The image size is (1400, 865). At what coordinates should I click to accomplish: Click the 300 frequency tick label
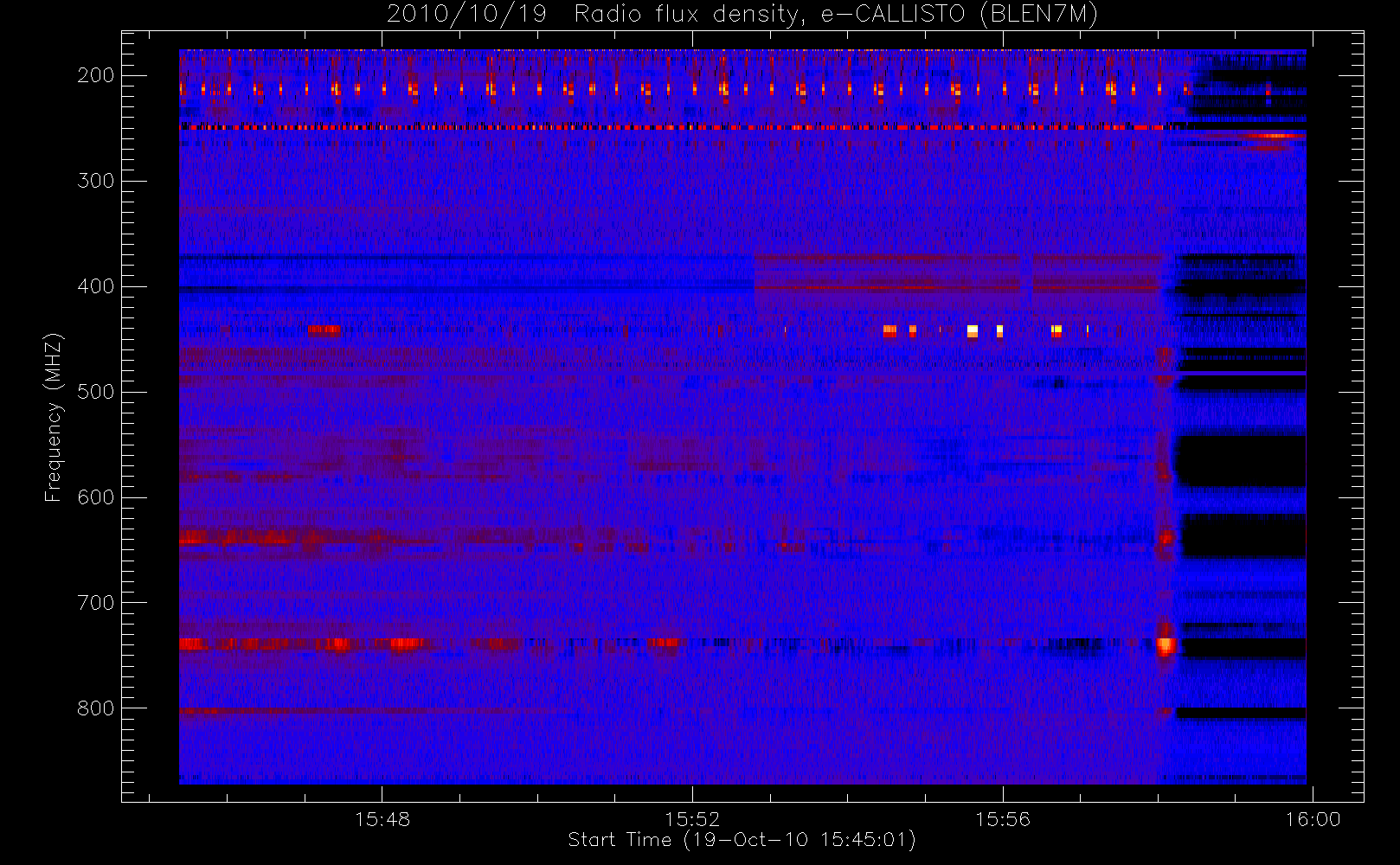pos(96,181)
